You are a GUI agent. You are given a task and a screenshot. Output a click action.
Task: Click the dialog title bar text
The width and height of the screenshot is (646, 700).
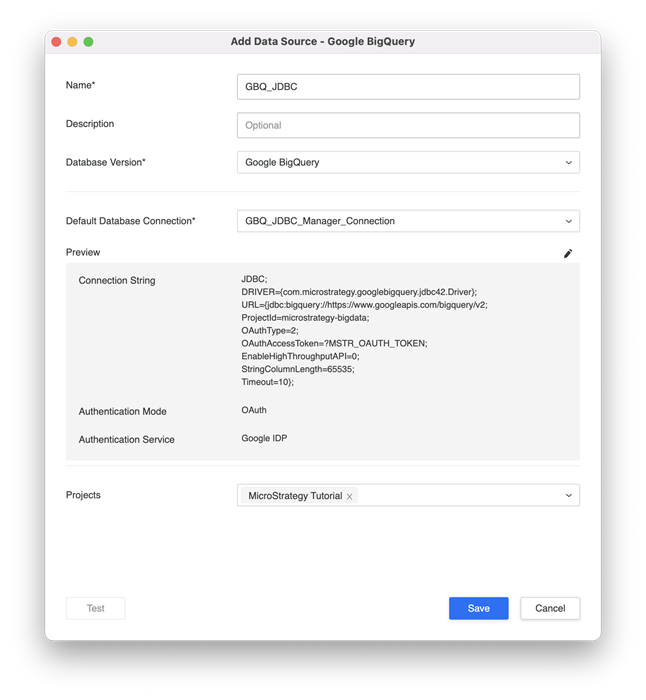click(x=322, y=42)
